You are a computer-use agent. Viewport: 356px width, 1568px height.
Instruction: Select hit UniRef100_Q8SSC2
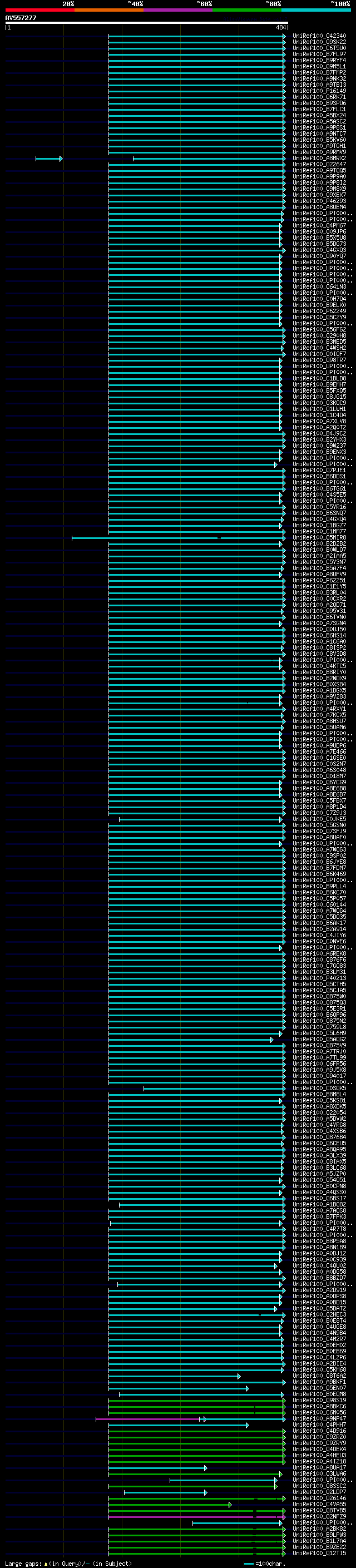[319, 1486]
